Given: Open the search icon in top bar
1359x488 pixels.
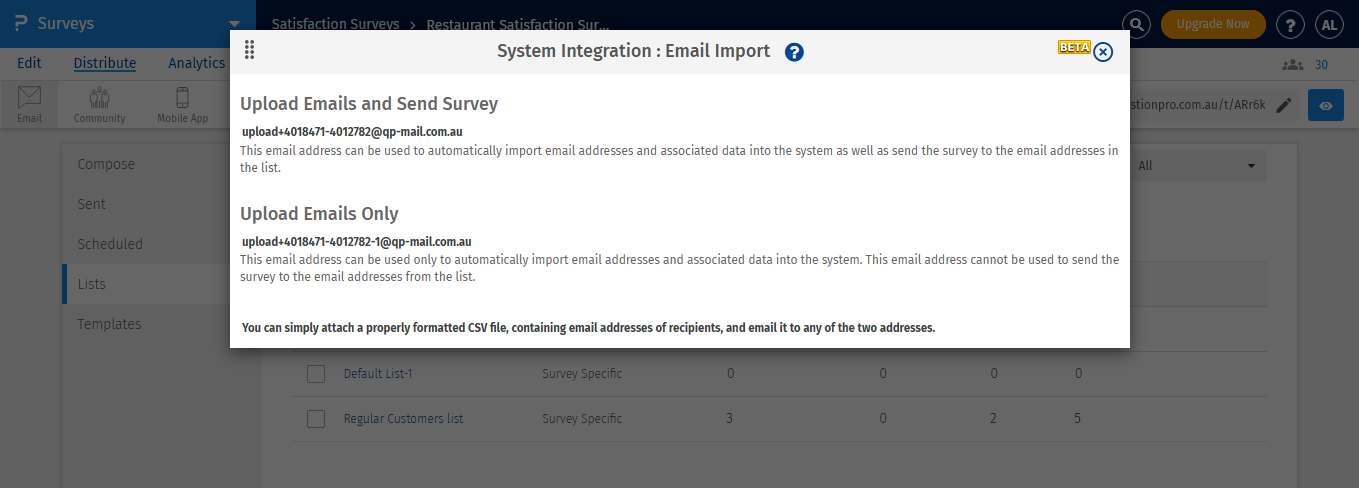Looking at the screenshot, I should pos(1135,24).
